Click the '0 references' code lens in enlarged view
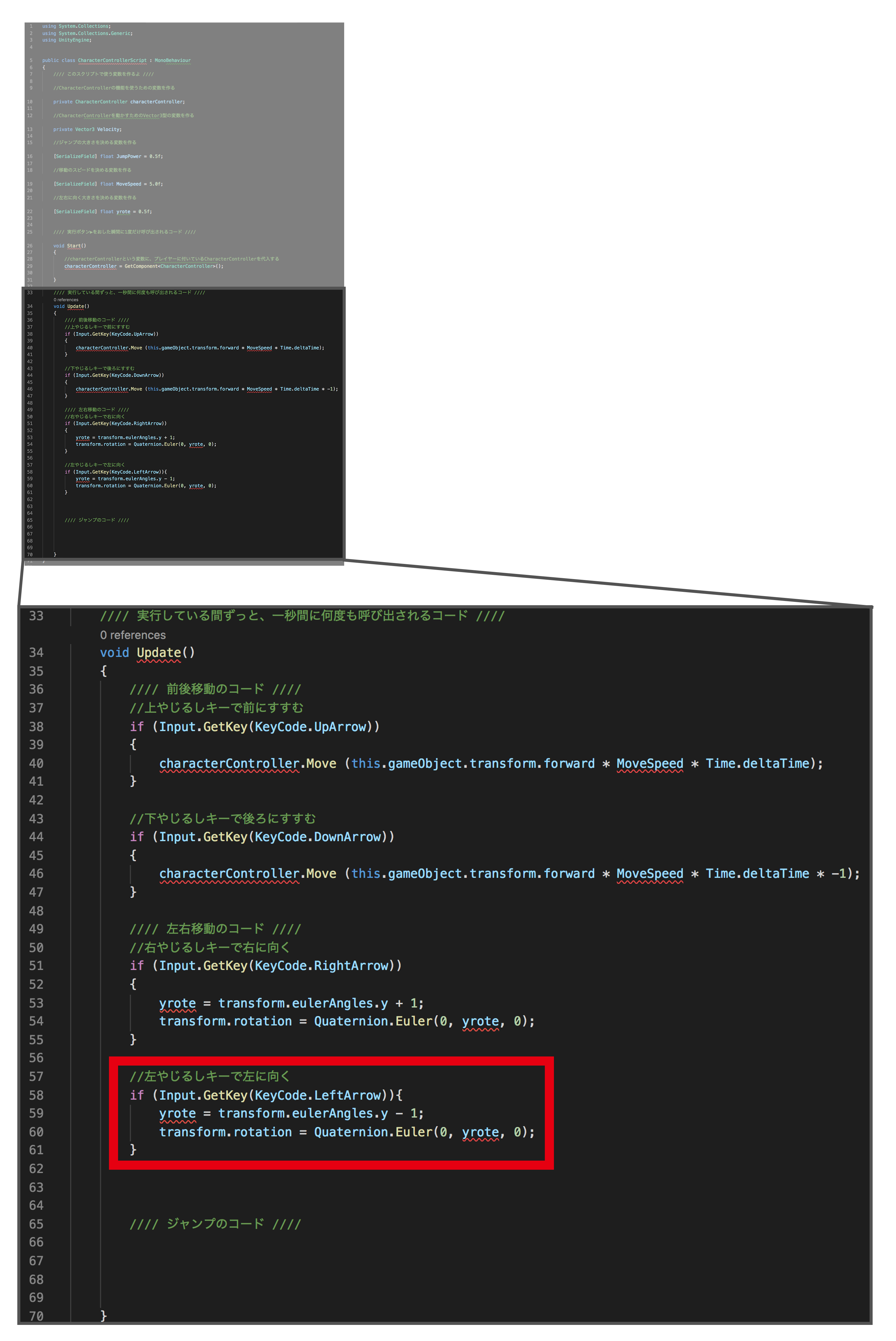This screenshot has height=1341, width=896. 133,635
